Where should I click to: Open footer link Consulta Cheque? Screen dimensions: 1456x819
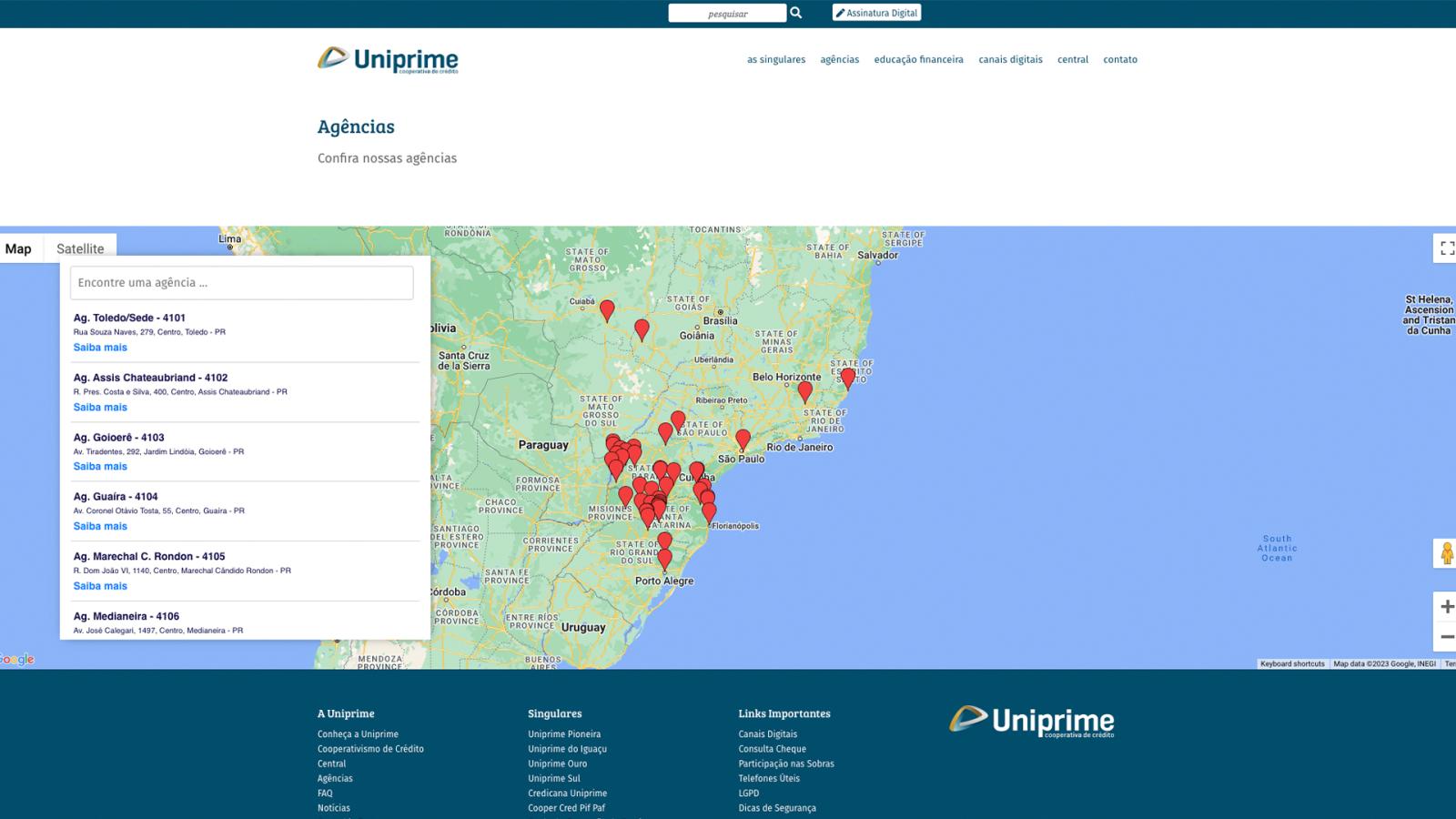click(773, 749)
